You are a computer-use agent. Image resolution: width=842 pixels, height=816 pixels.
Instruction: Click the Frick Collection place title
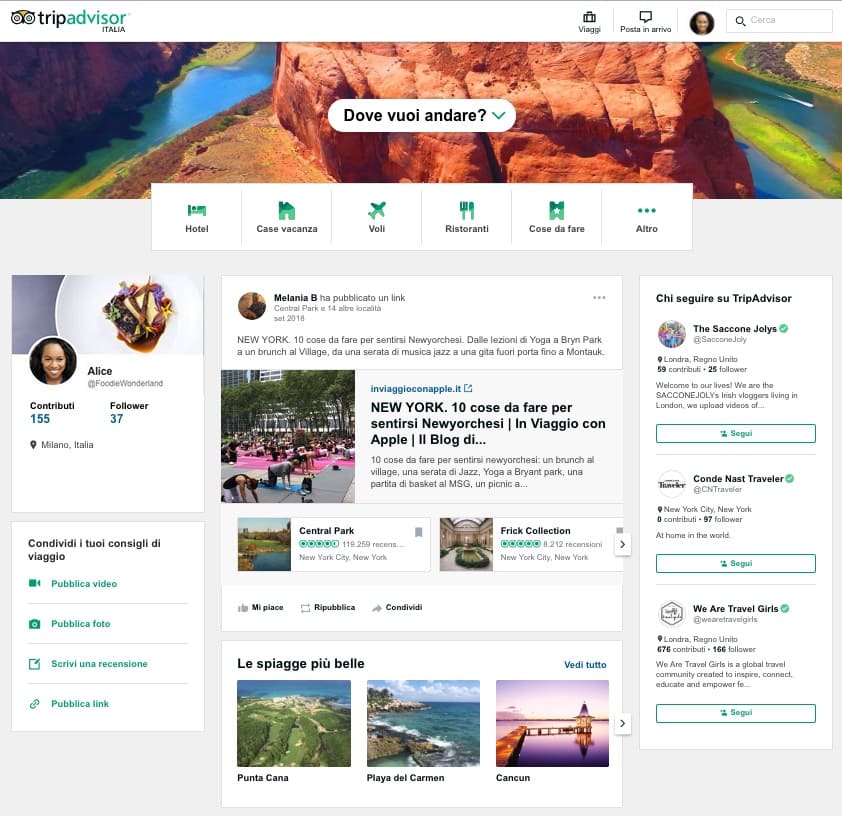tap(535, 531)
